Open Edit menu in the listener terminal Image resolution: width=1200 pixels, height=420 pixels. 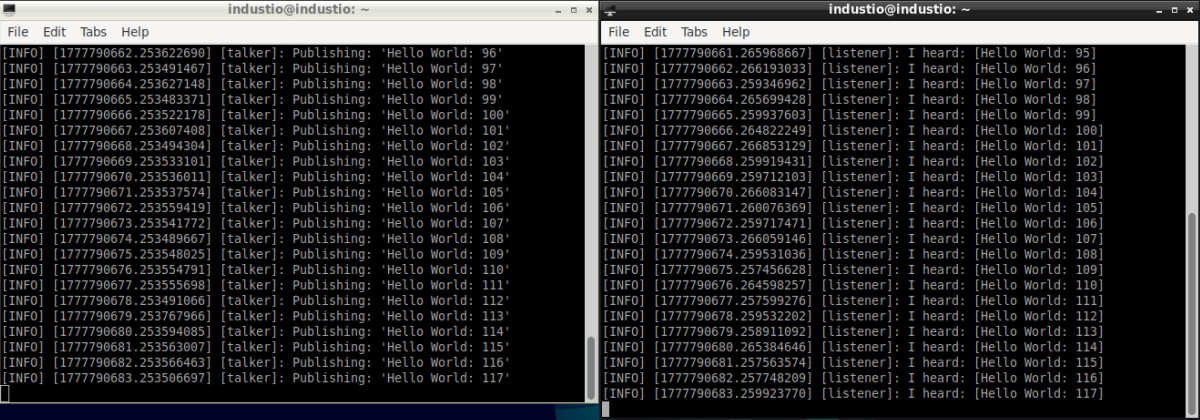(x=655, y=32)
